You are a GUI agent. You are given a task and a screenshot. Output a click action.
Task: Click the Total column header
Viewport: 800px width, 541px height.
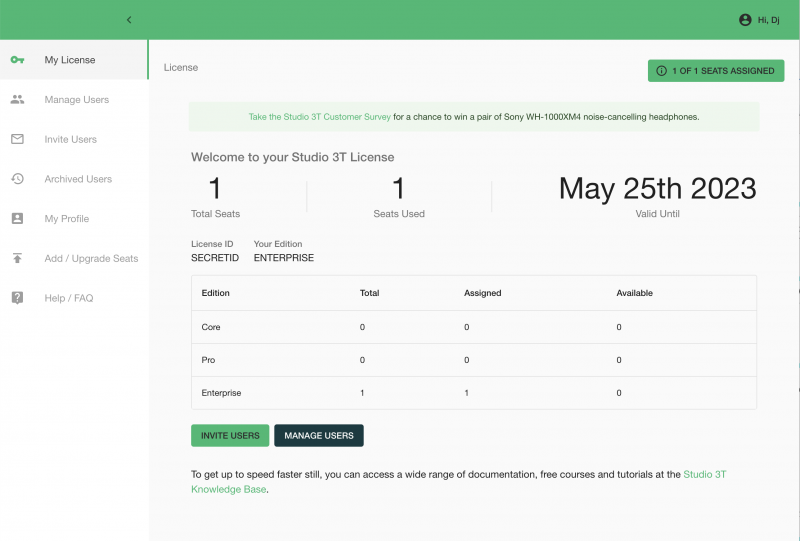tap(369, 293)
